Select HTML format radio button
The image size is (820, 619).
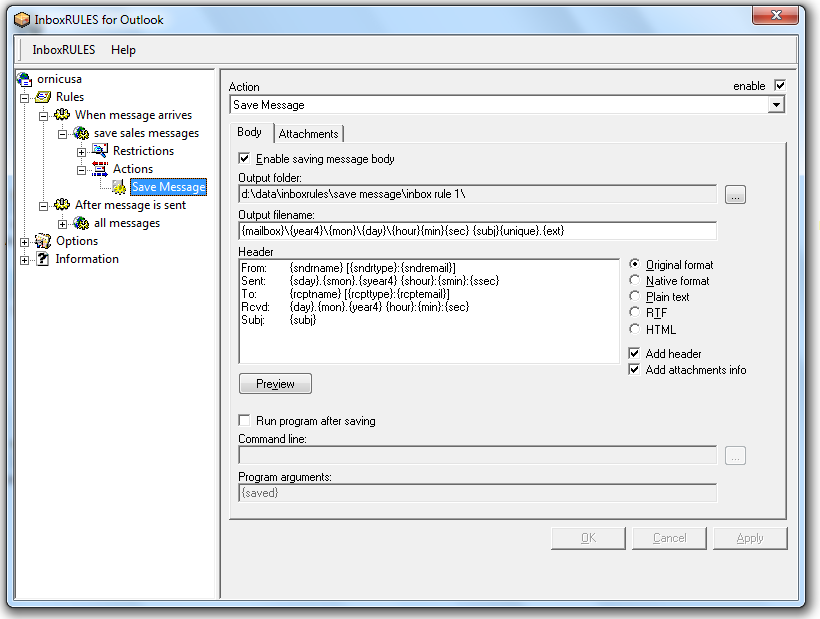634,329
